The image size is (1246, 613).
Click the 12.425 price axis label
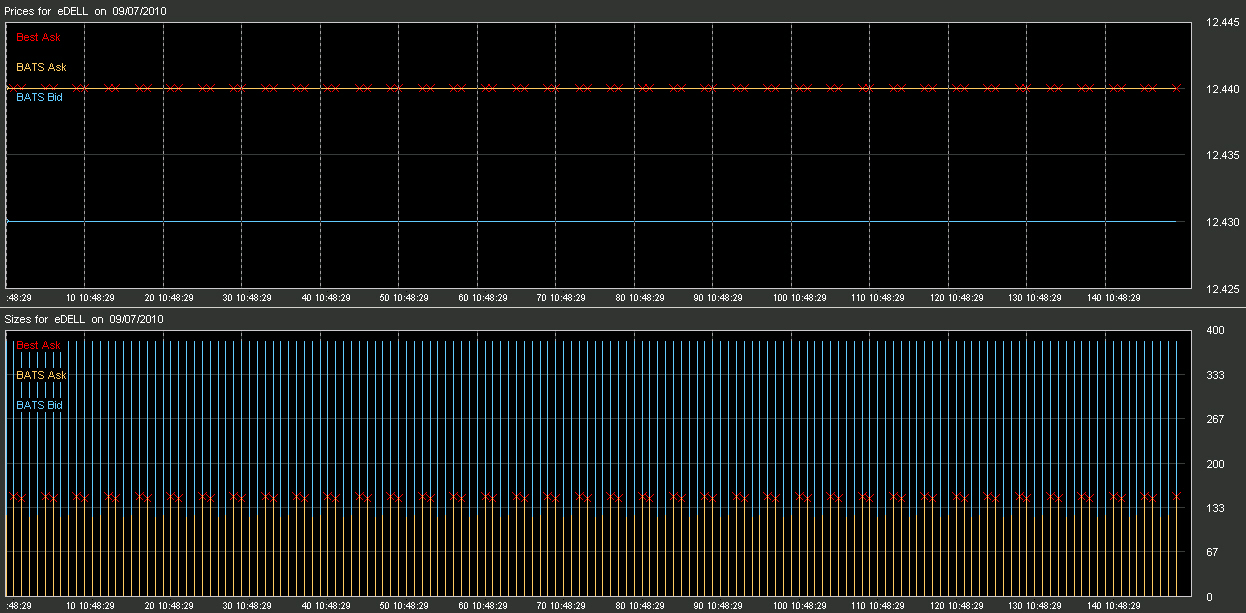(1223, 289)
